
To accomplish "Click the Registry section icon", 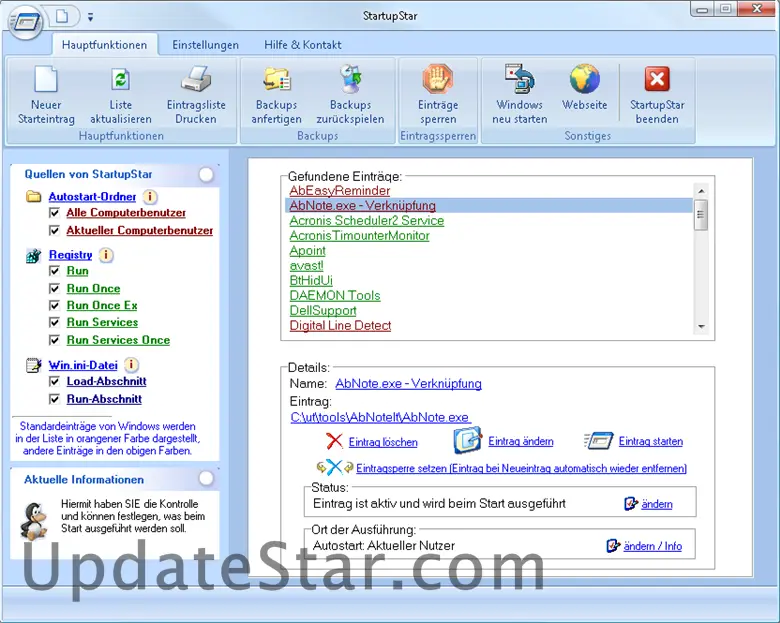I will [33, 256].
